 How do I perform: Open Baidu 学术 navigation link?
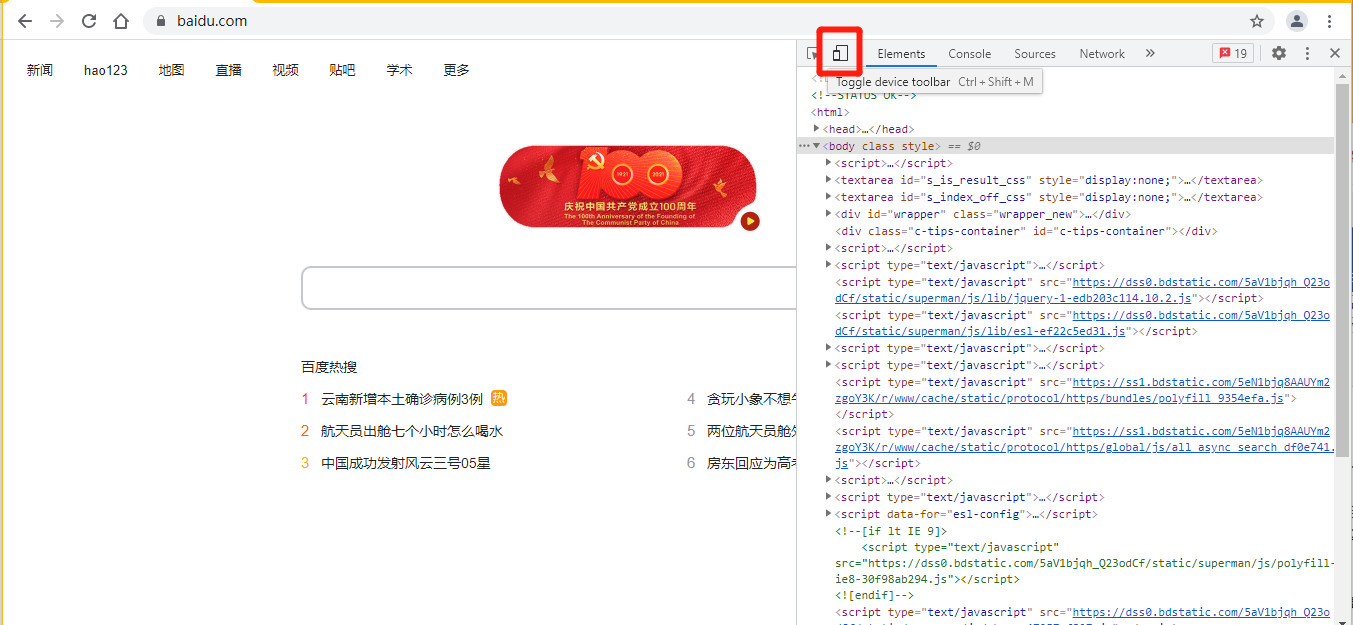click(400, 70)
